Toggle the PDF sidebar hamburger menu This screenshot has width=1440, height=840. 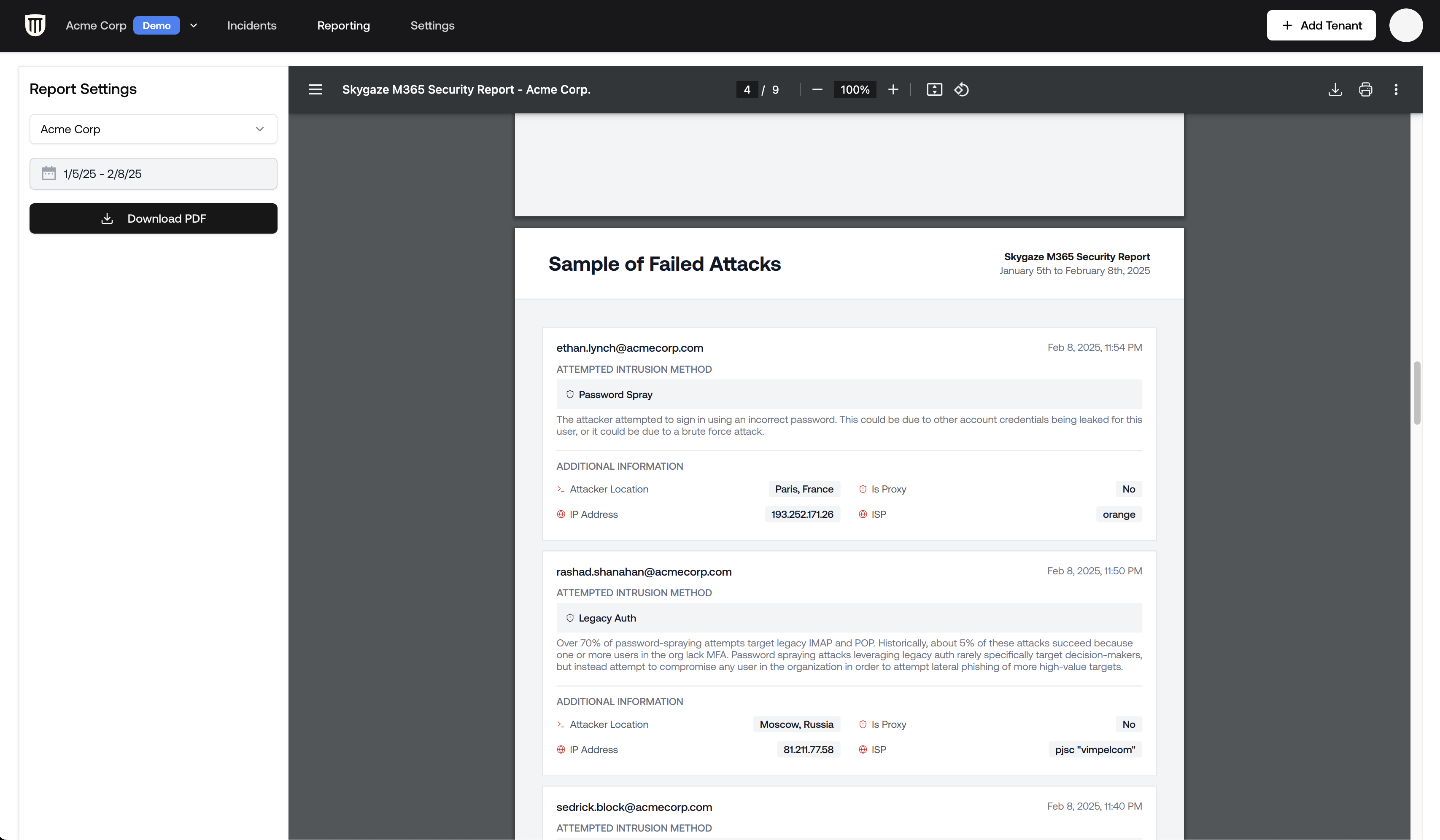(316, 90)
